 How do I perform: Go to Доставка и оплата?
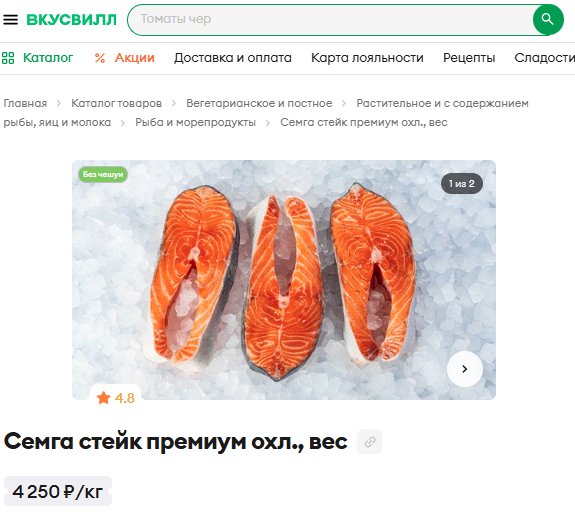pyautogui.click(x=233, y=58)
